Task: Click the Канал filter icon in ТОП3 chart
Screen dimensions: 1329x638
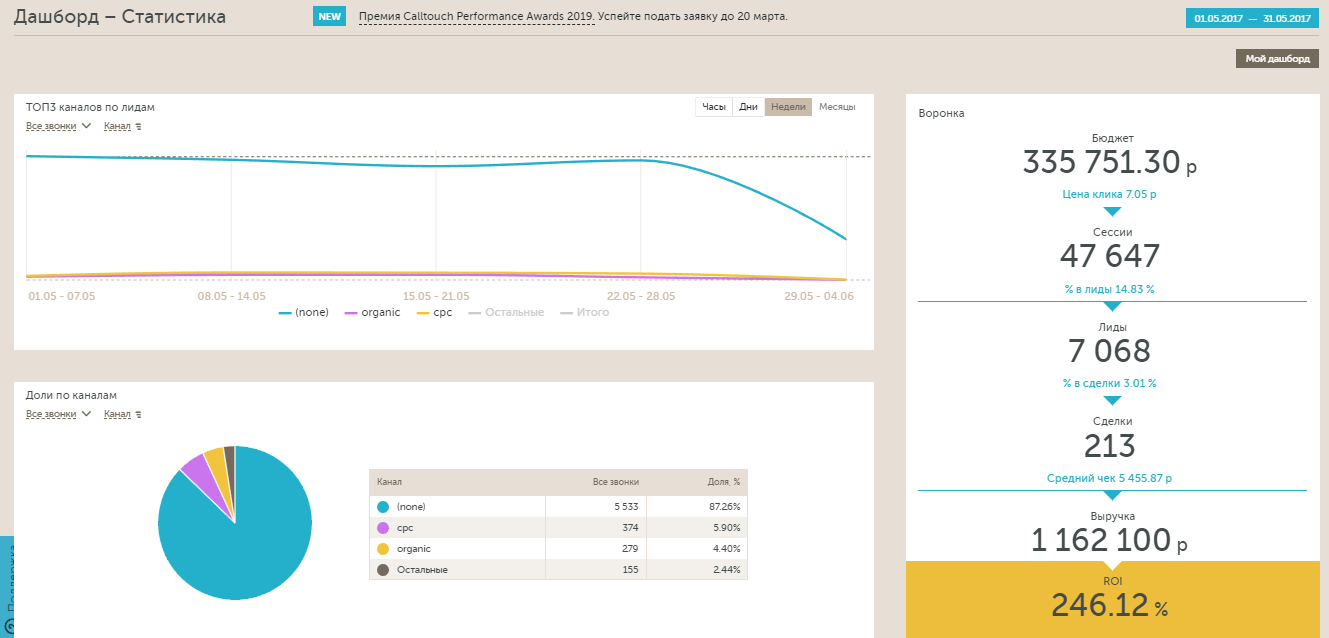Action: tap(138, 127)
